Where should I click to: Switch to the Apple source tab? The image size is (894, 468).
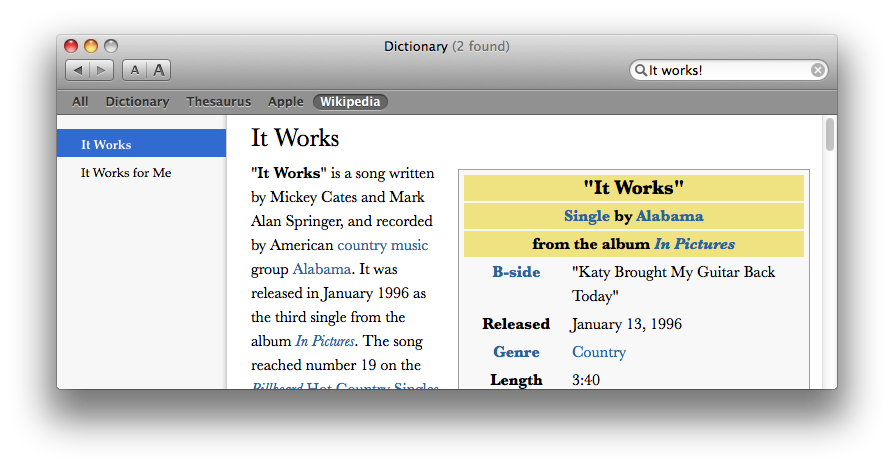[286, 101]
